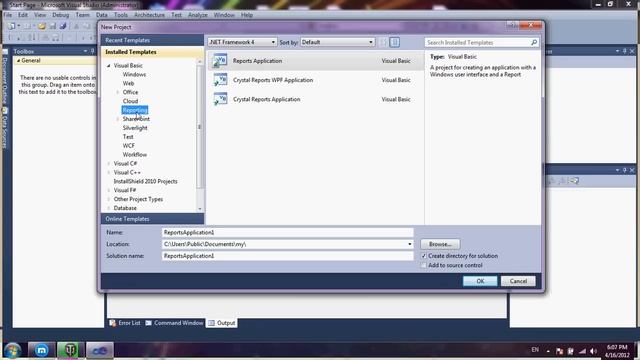Select the Installed Templates header
This screenshot has height=360, width=640.
[x=152, y=52]
